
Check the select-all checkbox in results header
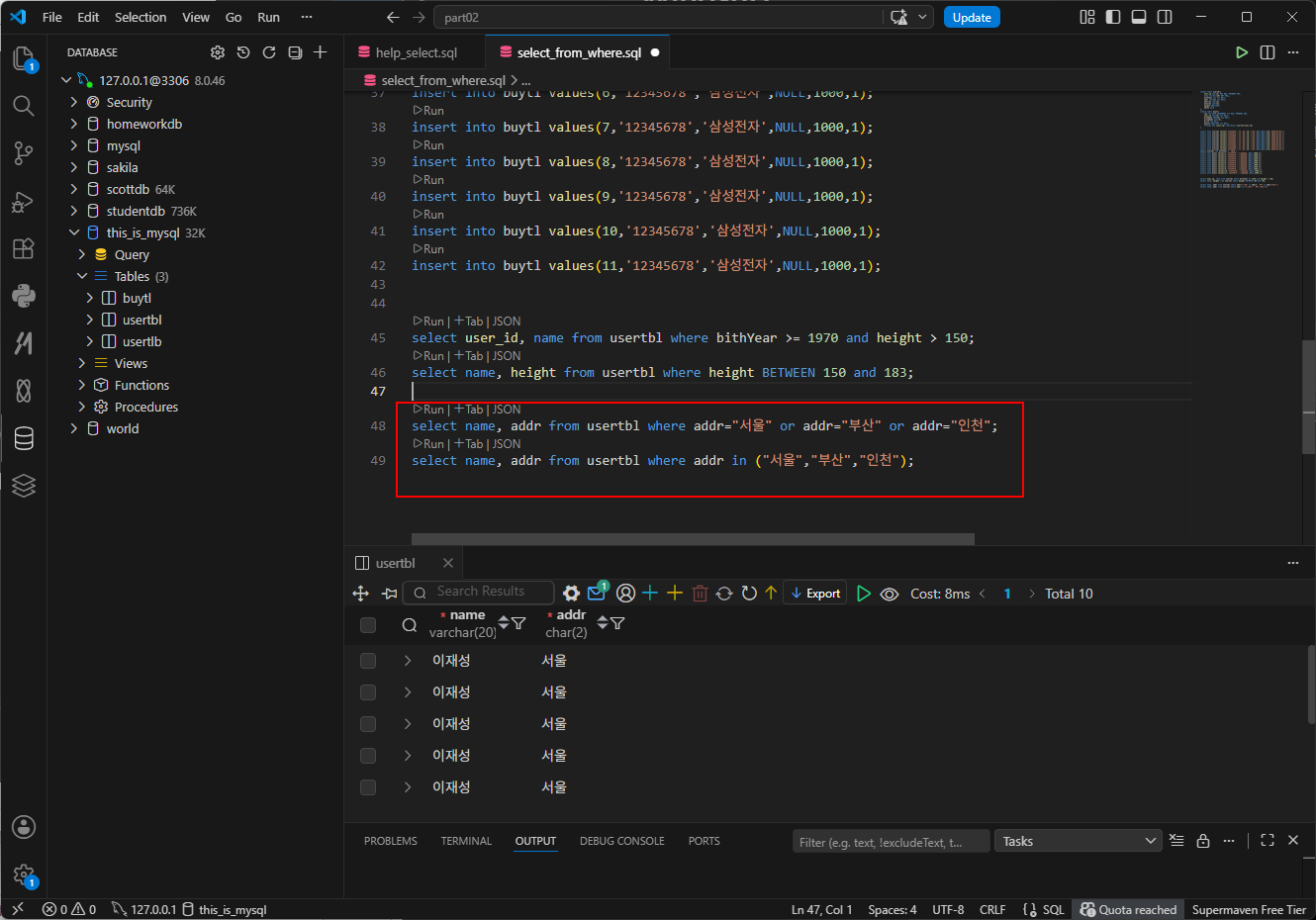point(368,625)
